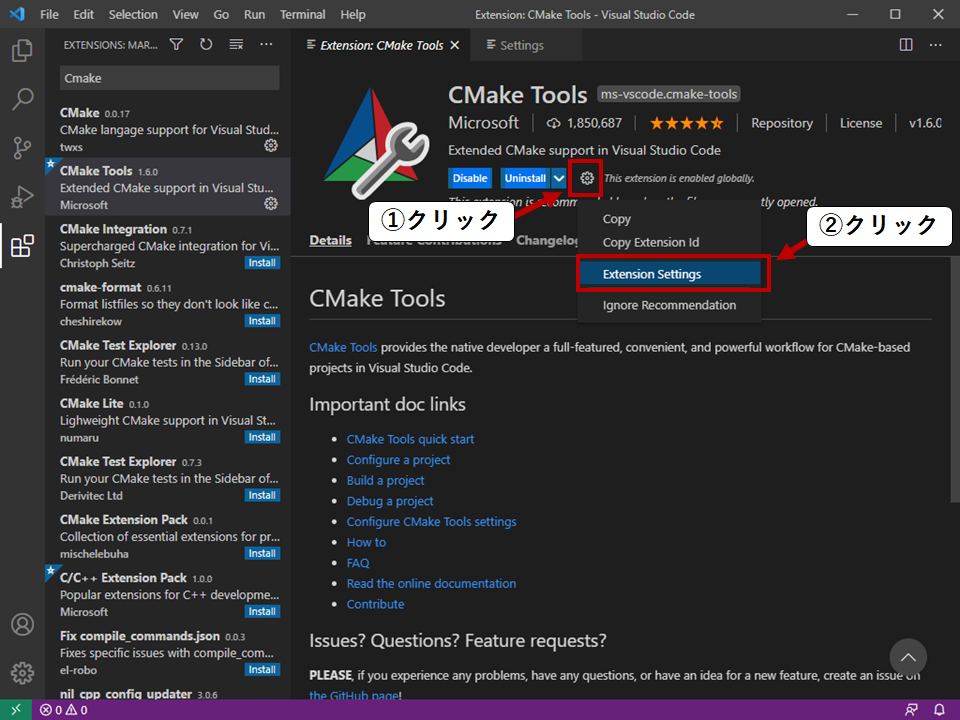Open CMake Tools quick start link
The image size is (960, 720).
click(410, 439)
